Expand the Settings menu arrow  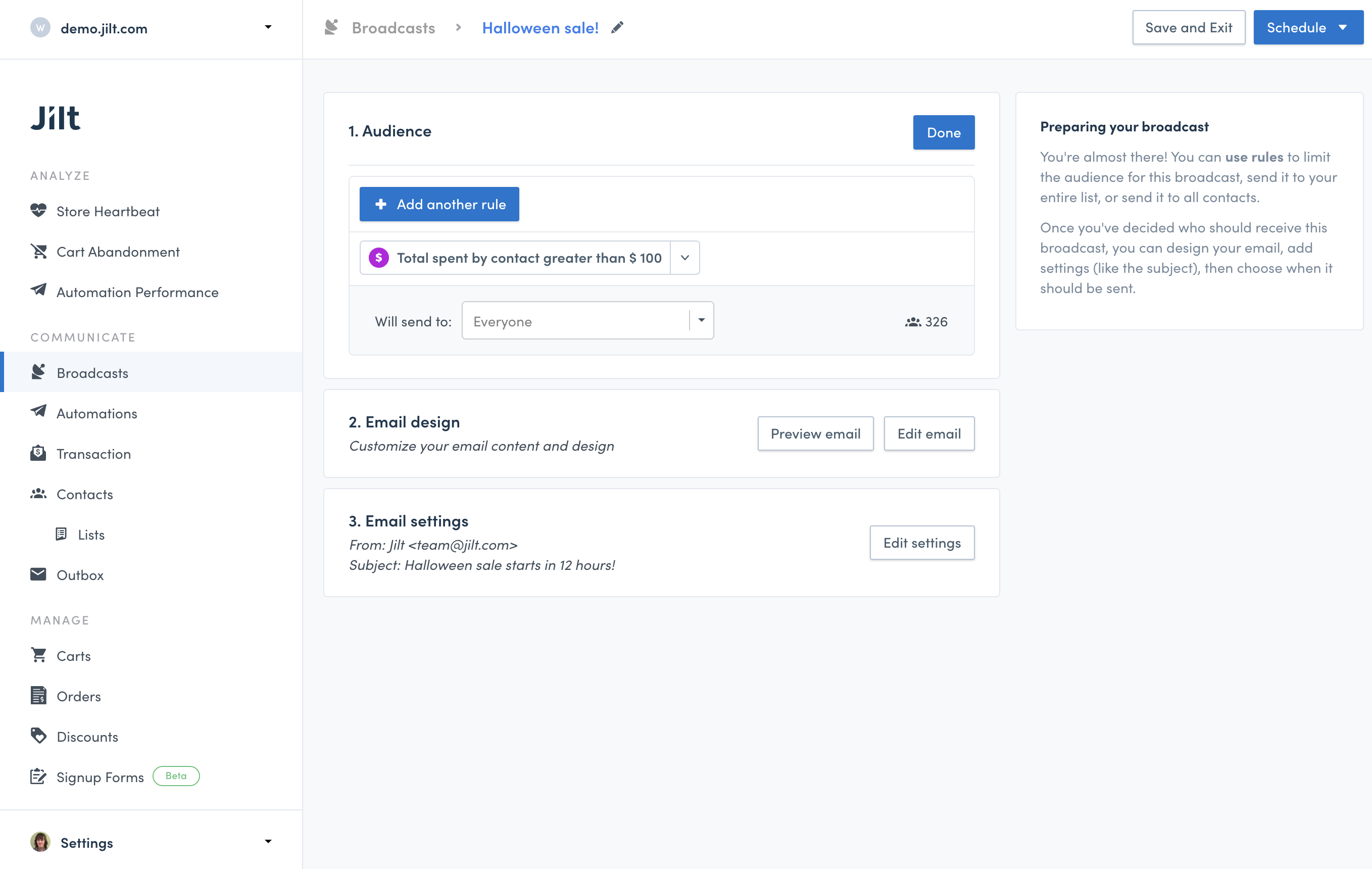point(268,842)
